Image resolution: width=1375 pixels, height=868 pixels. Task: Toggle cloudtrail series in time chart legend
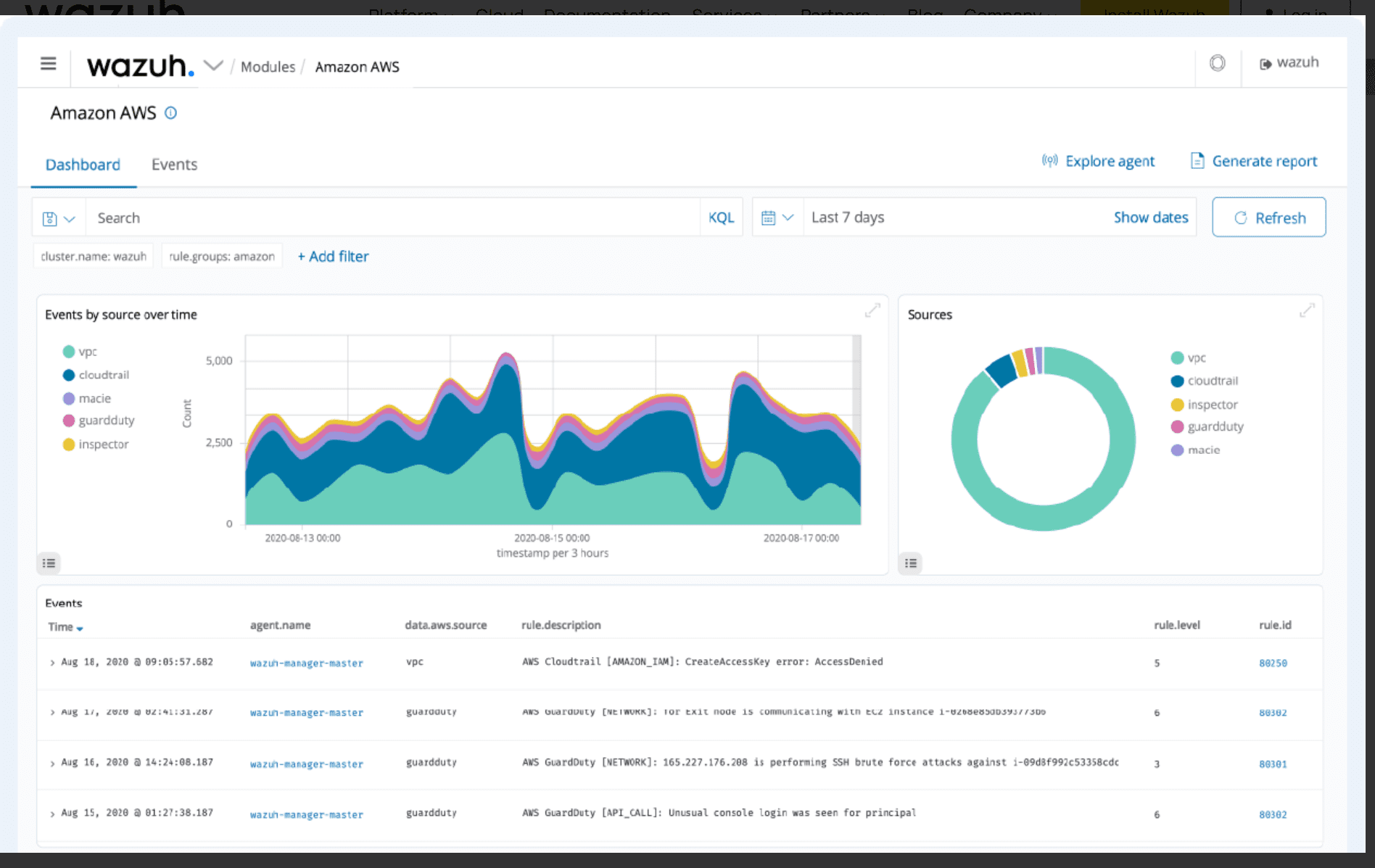(103, 375)
